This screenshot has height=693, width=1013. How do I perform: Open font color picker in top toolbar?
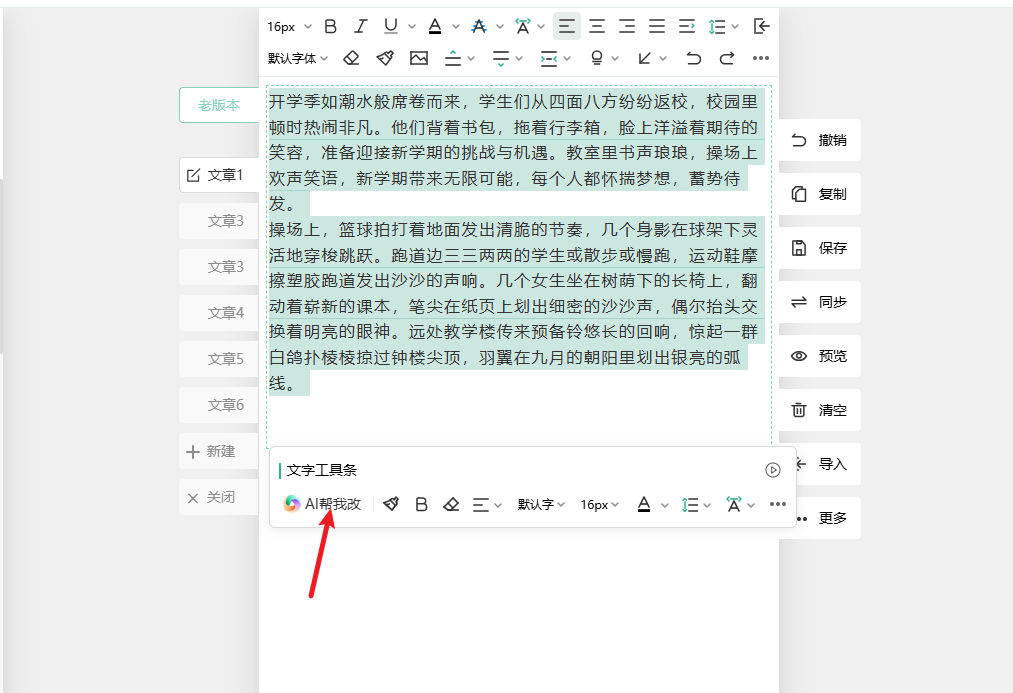pos(436,26)
